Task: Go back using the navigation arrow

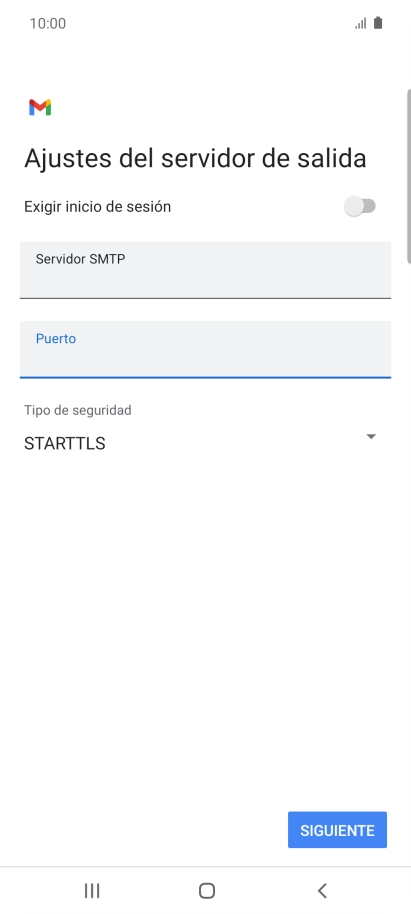Action: tap(322, 890)
